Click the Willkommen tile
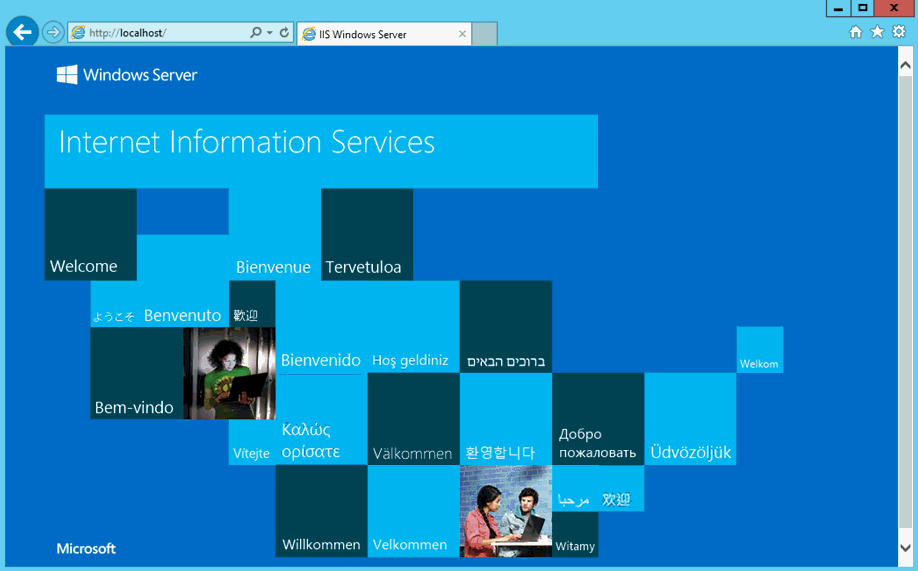 click(321, 511)
